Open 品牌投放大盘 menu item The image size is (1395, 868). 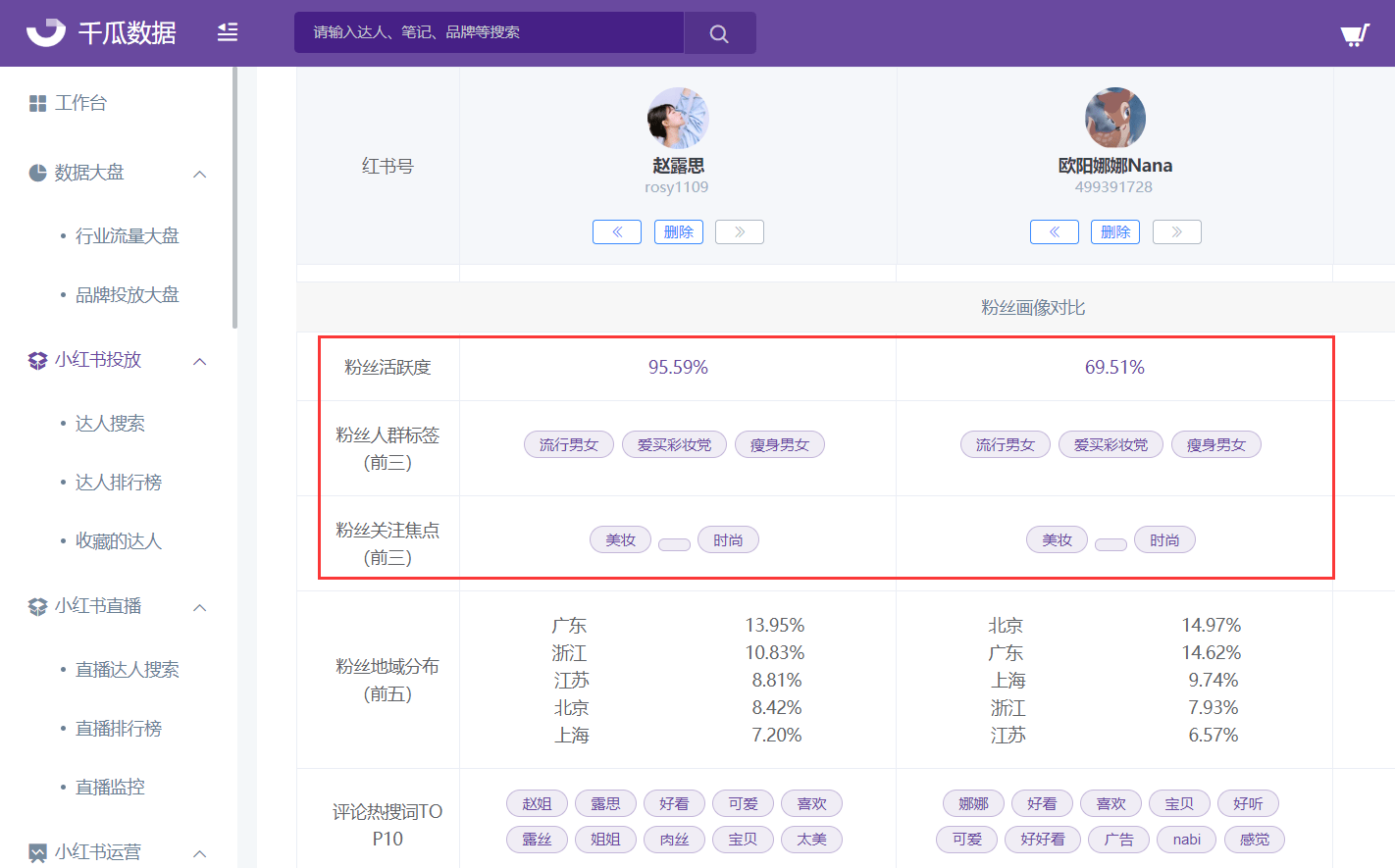[128, 294]
